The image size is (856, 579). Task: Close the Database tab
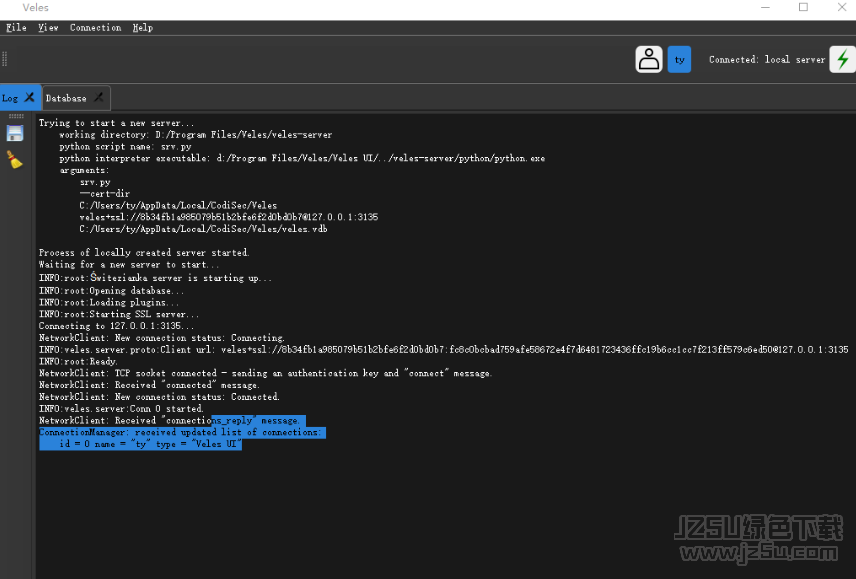(x=99, y=97)
